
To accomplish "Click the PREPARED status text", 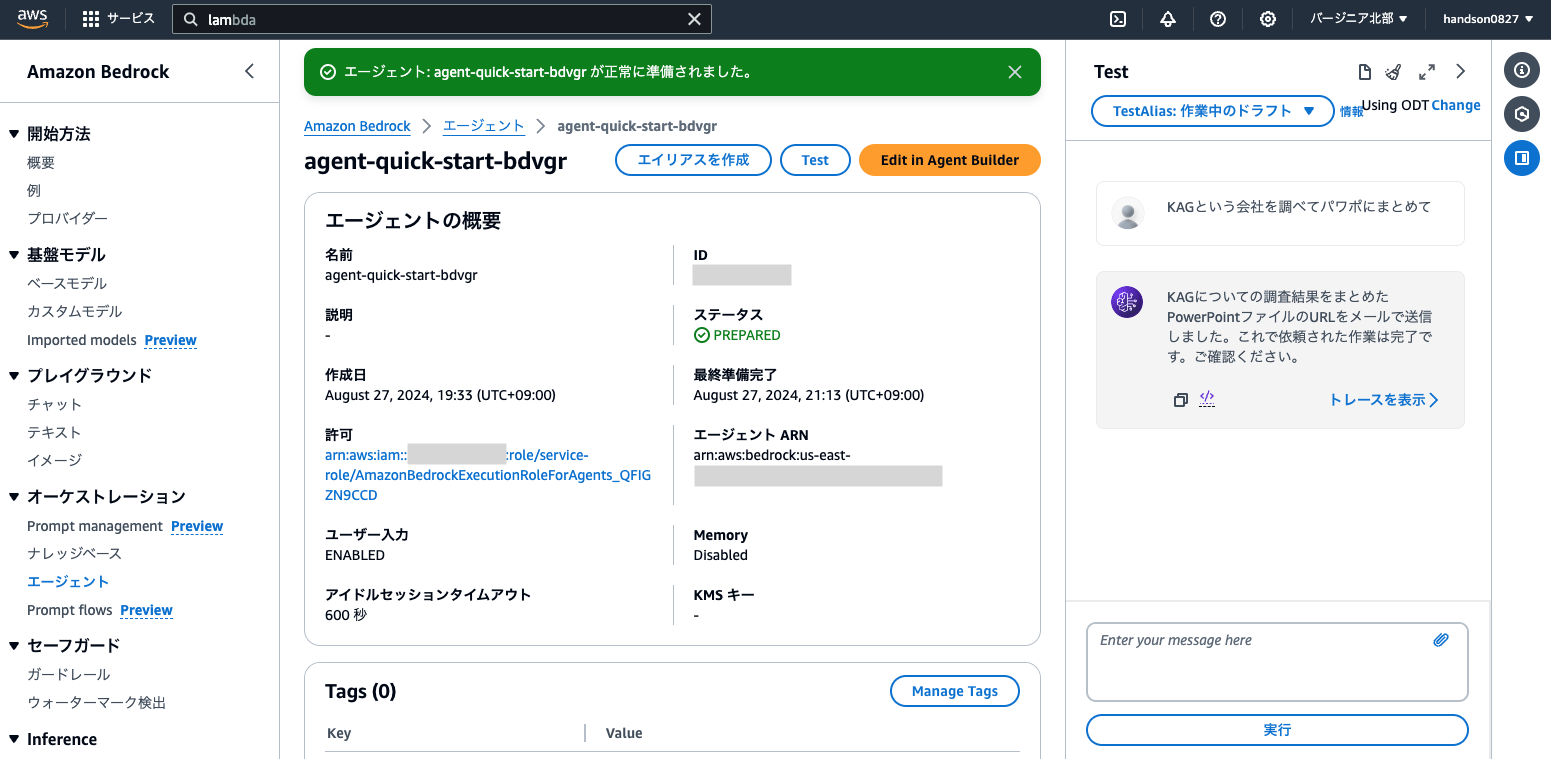I will pos(747,335).
